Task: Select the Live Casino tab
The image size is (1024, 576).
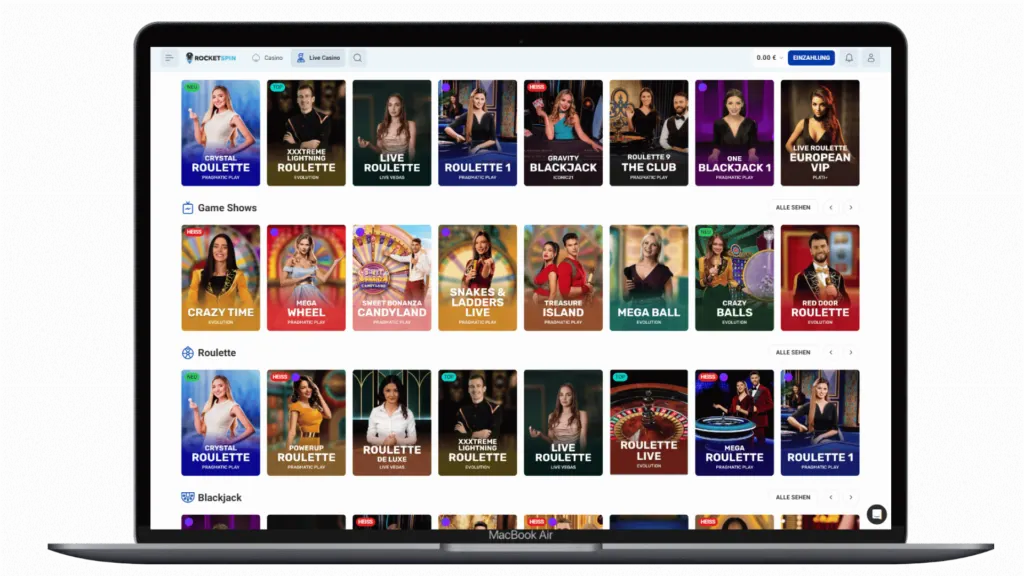Action: tap(318, 58)
